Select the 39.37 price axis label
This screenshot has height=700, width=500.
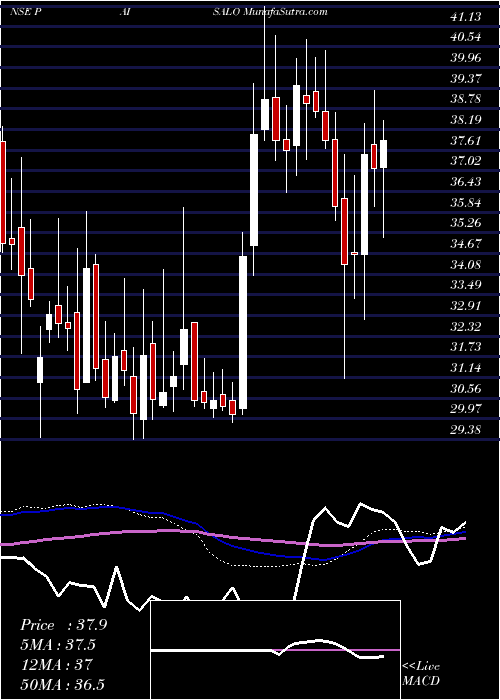click(x=466, y=79)
